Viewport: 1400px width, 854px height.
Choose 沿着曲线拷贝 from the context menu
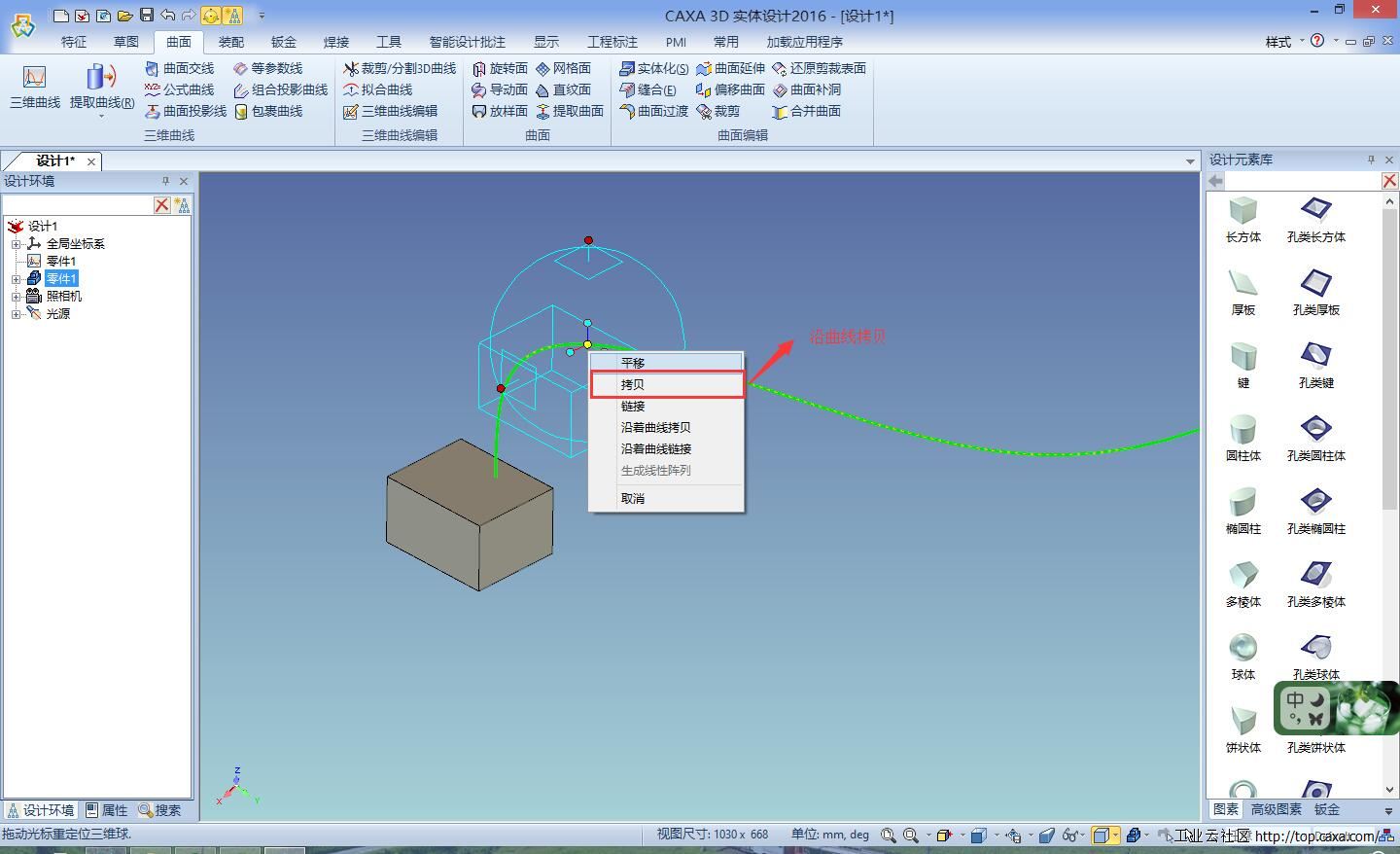tap(666, 427)
